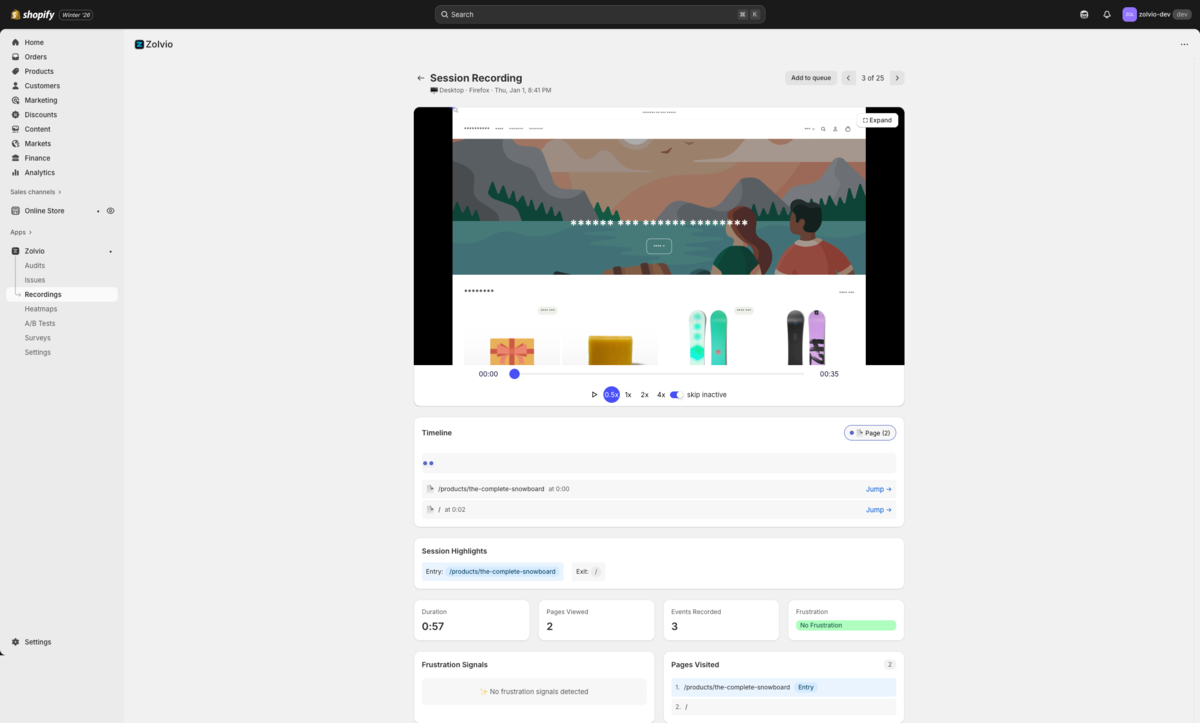Go to the next recording with the chevron
The height and width of the screenshot is (723, 1200).
click(897, 77)
